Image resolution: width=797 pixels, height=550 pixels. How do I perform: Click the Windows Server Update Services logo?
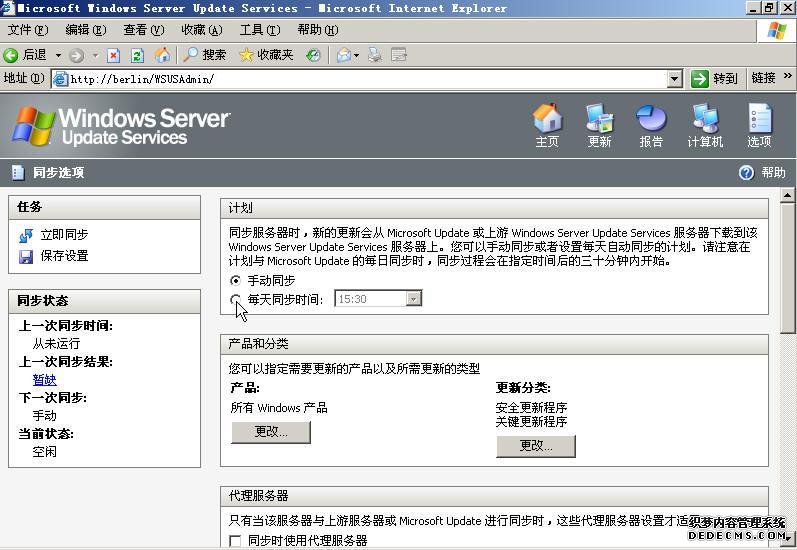click(x=121, y=126)
